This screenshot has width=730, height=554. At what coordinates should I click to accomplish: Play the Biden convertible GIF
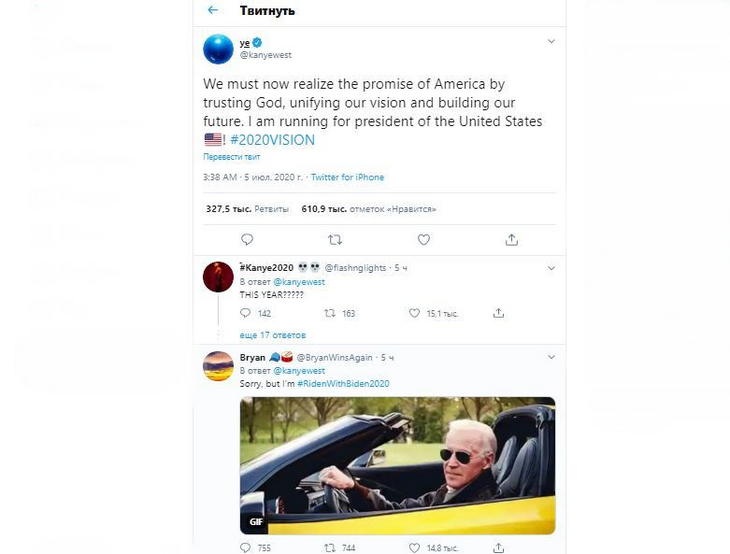(397, 465)
